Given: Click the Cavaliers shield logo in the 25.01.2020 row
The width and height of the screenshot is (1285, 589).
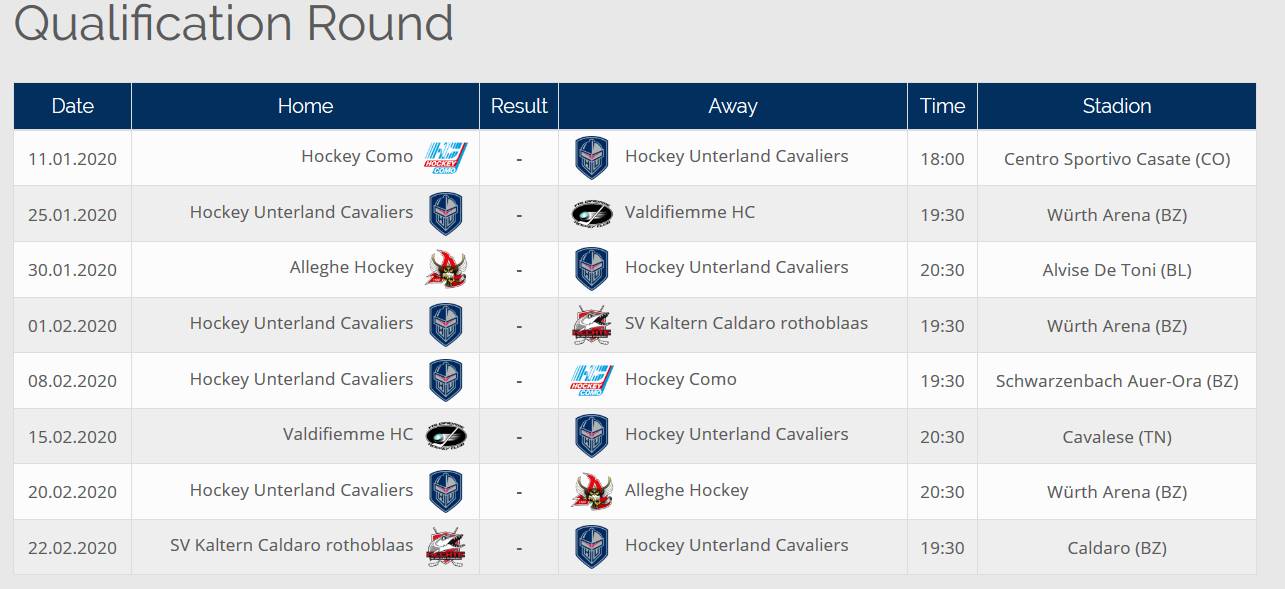Looking at the screenshot, I should coord(446,214).
